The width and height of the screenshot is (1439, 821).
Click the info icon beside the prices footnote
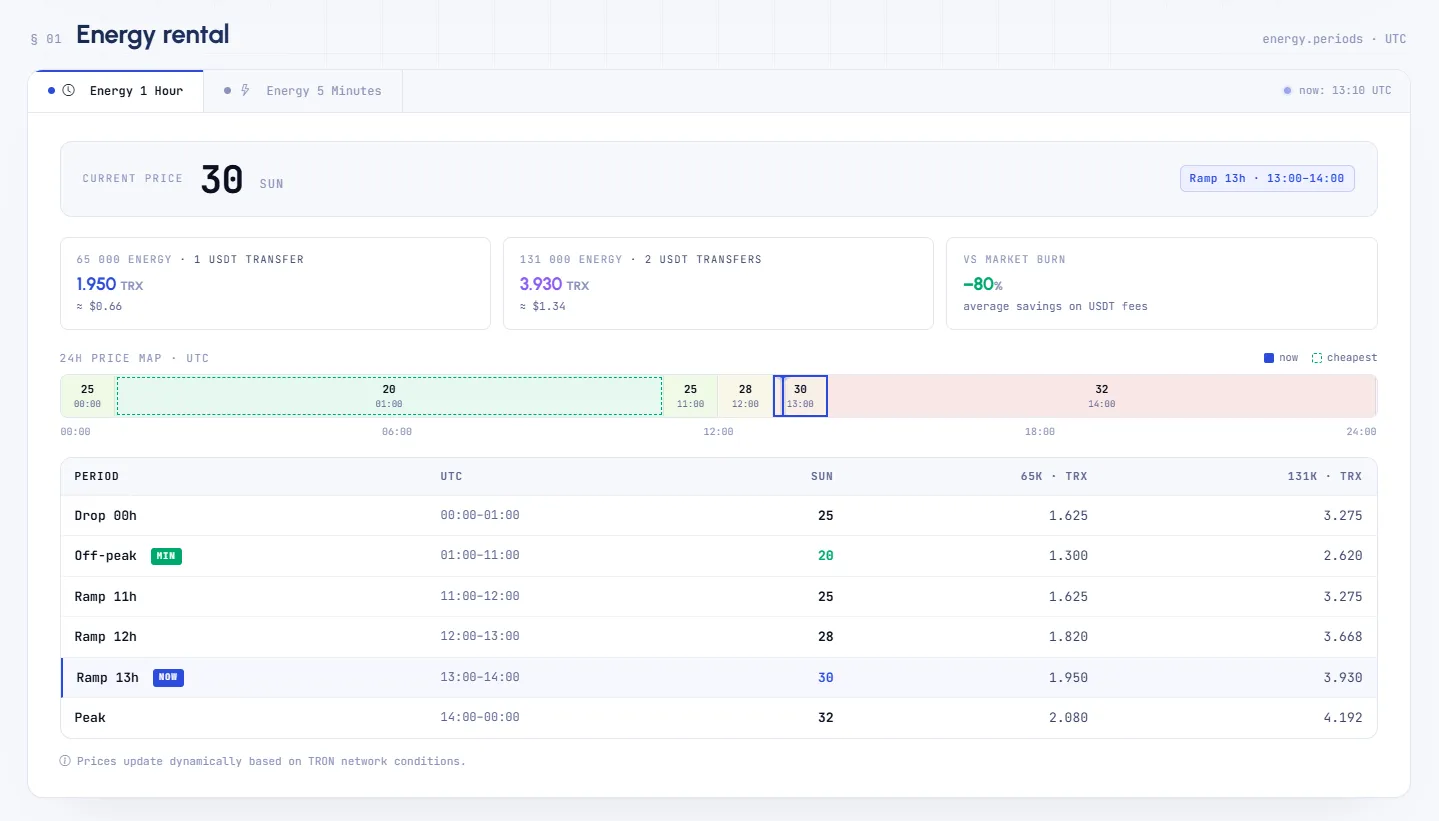point(65,761)
